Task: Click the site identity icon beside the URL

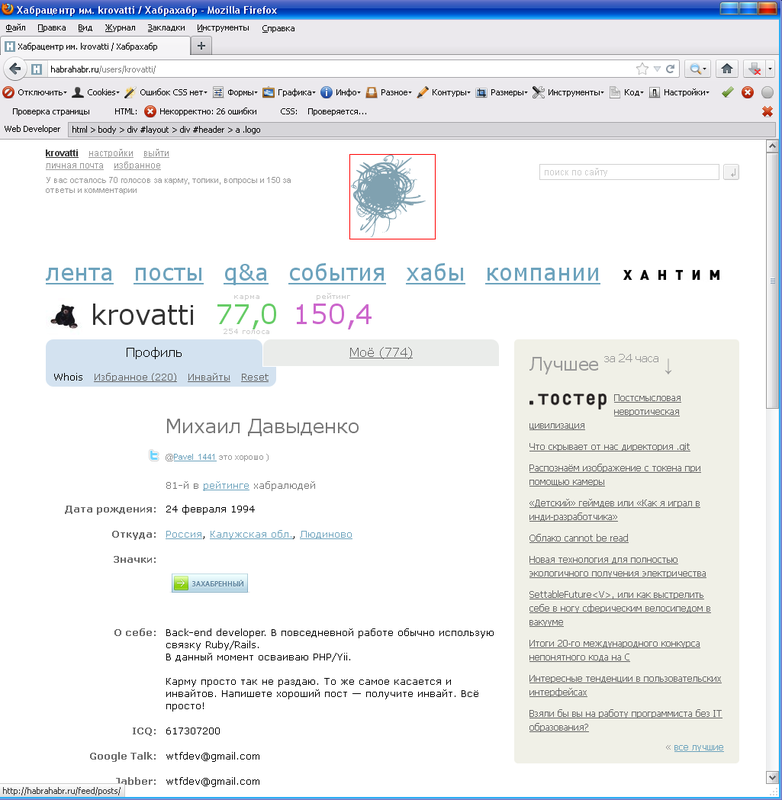Action: [37, 69]
